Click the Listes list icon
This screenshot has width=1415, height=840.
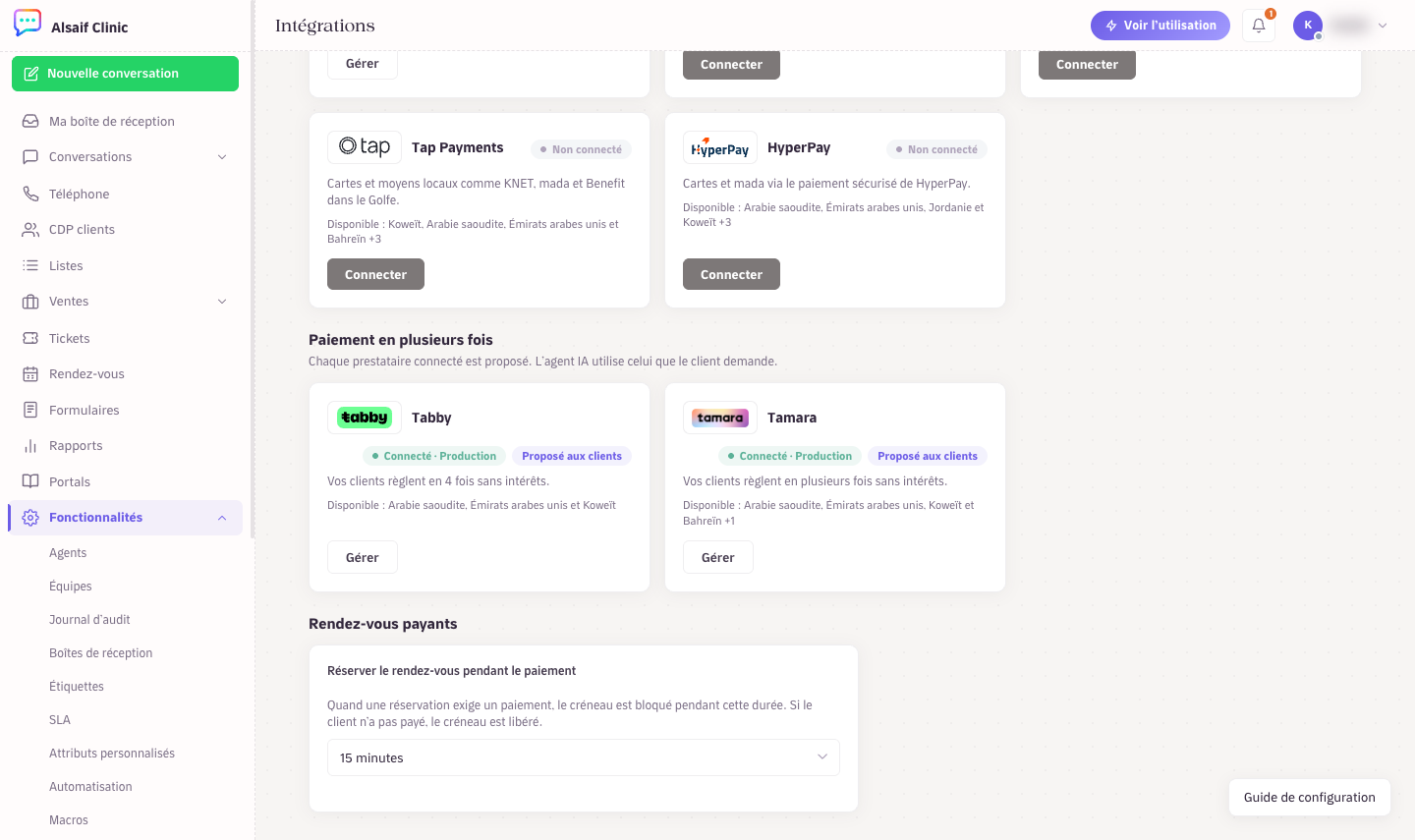point(30,265)
